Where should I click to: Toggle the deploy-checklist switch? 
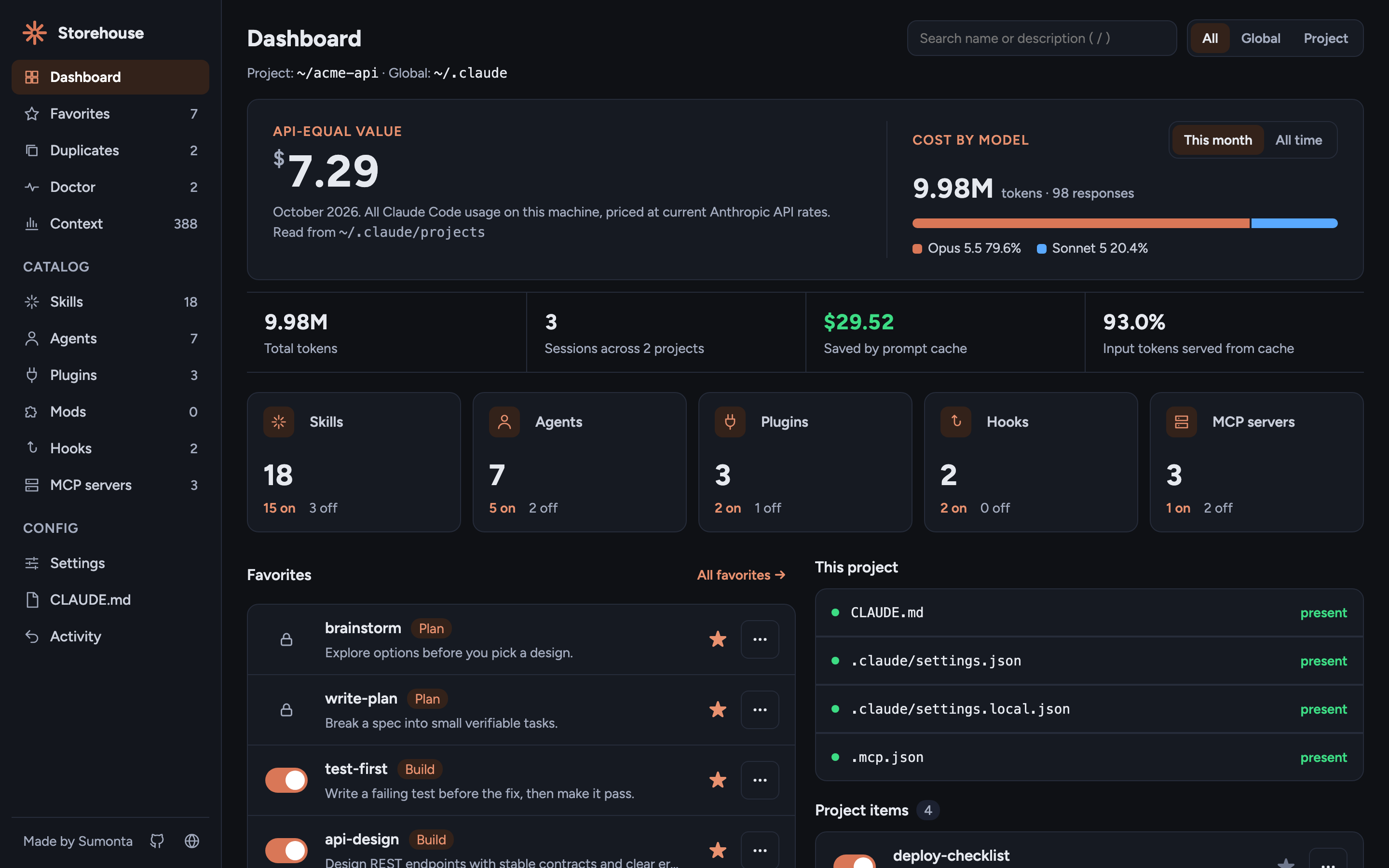coord(855,861)
